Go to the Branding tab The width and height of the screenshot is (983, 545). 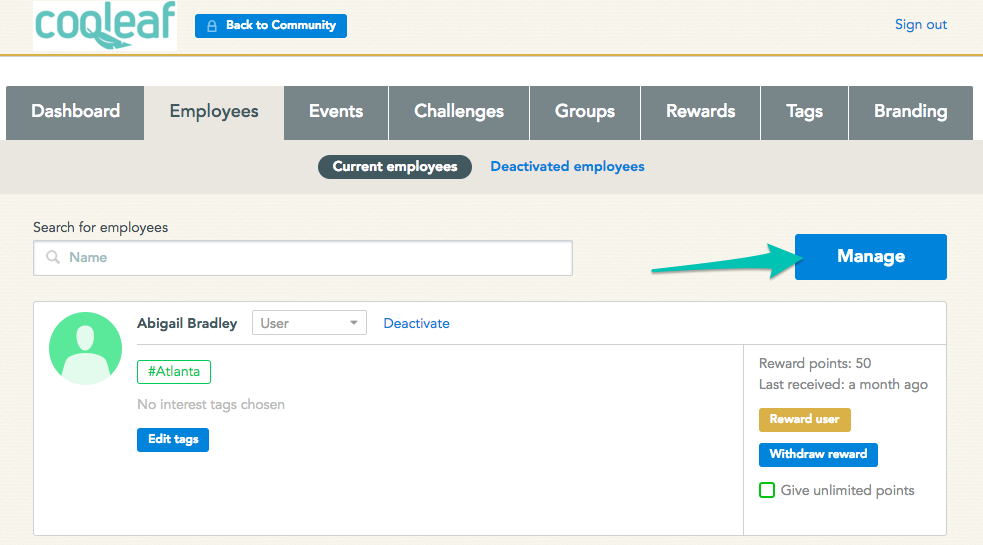pyautogui.click(x=910, y=112)
